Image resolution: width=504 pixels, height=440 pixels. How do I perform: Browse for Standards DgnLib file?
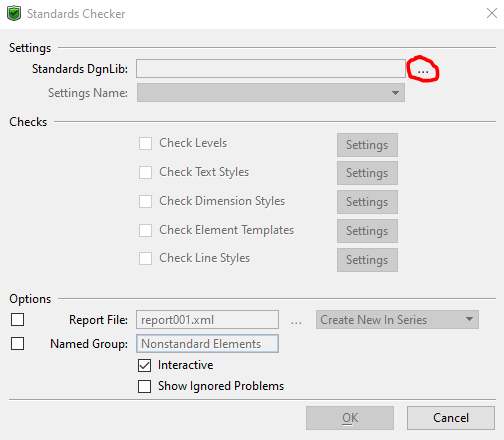pos(423,70)
